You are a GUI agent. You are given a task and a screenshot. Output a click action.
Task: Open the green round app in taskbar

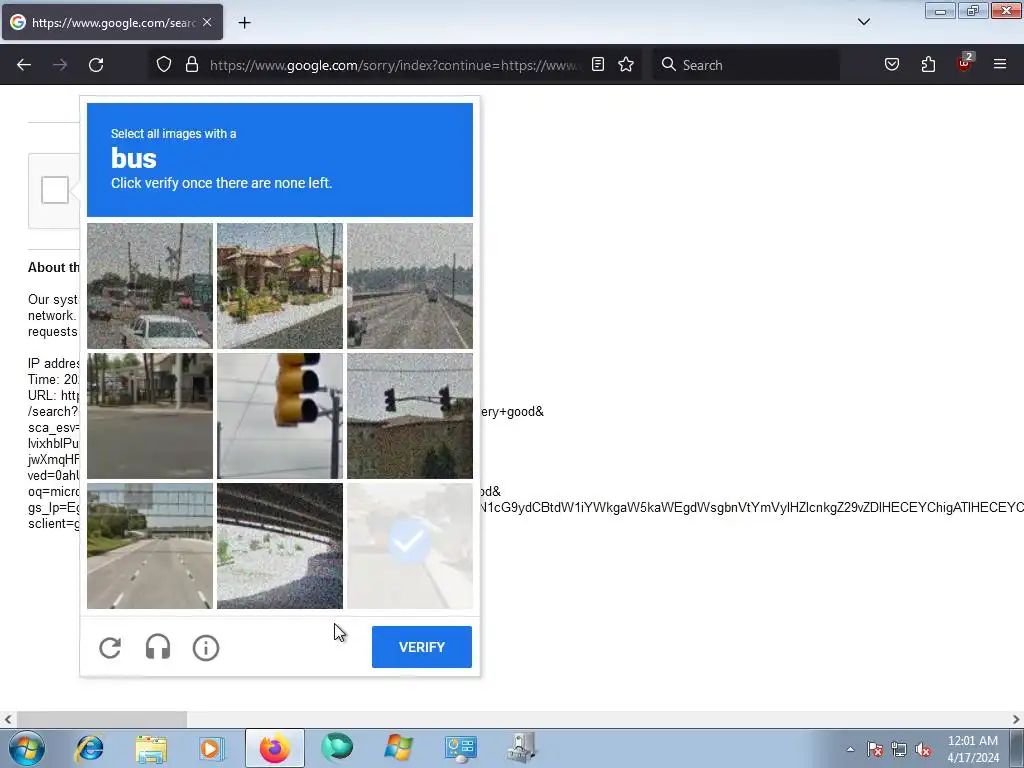click(337, 748)
